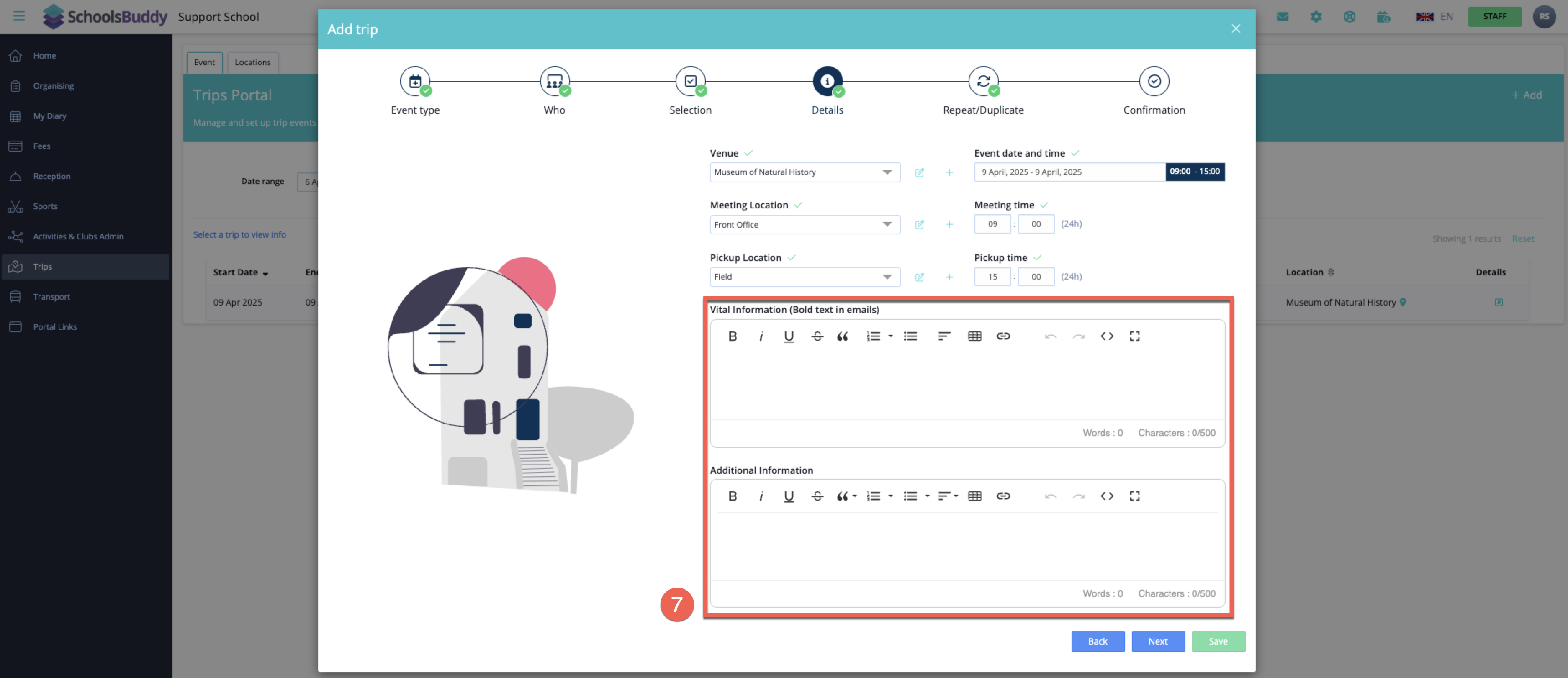Viewport: 1568px width, 678px height.
Task: Go to the Event type step
Action: click(415, 82)
